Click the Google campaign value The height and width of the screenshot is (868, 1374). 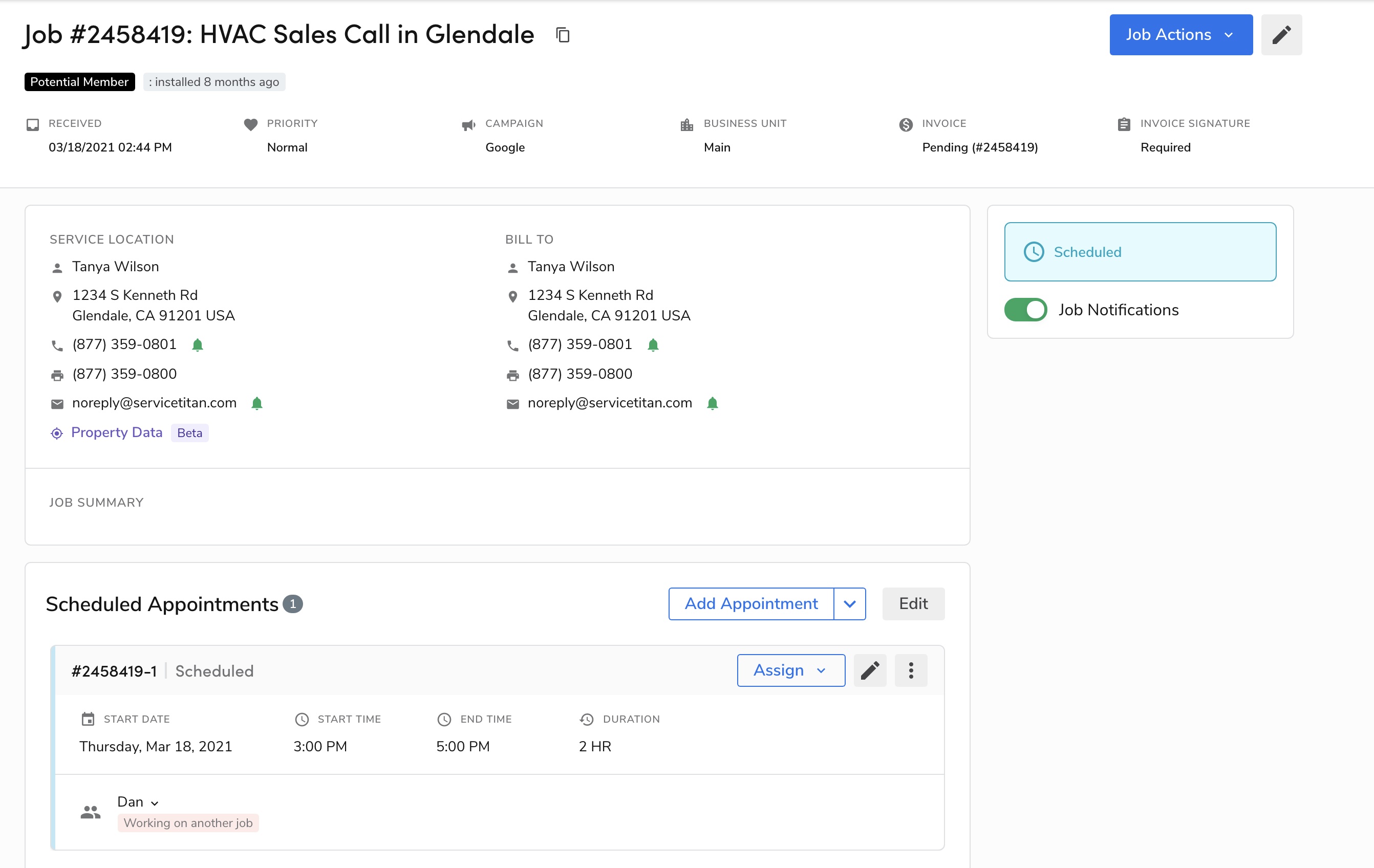point(505,147)
